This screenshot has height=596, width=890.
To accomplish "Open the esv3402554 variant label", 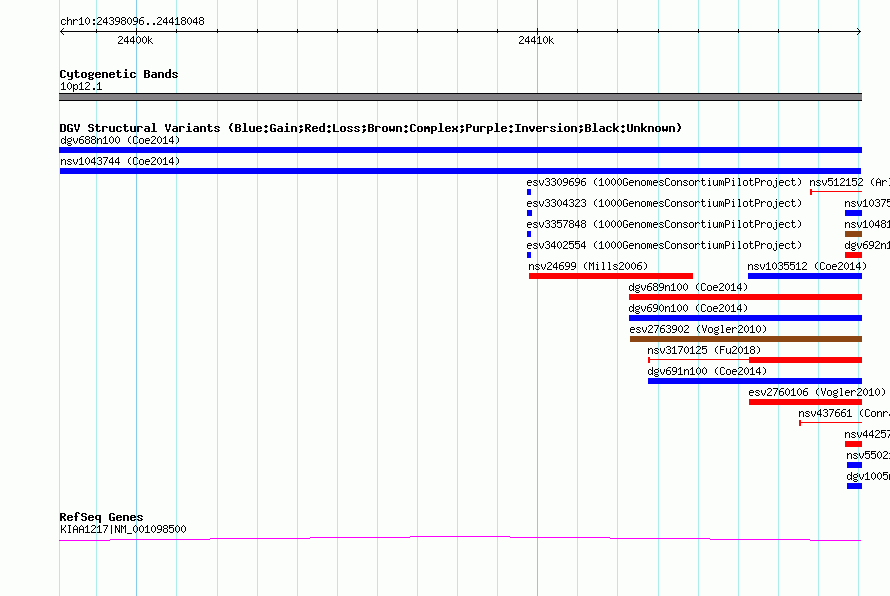I will [664, 245].
